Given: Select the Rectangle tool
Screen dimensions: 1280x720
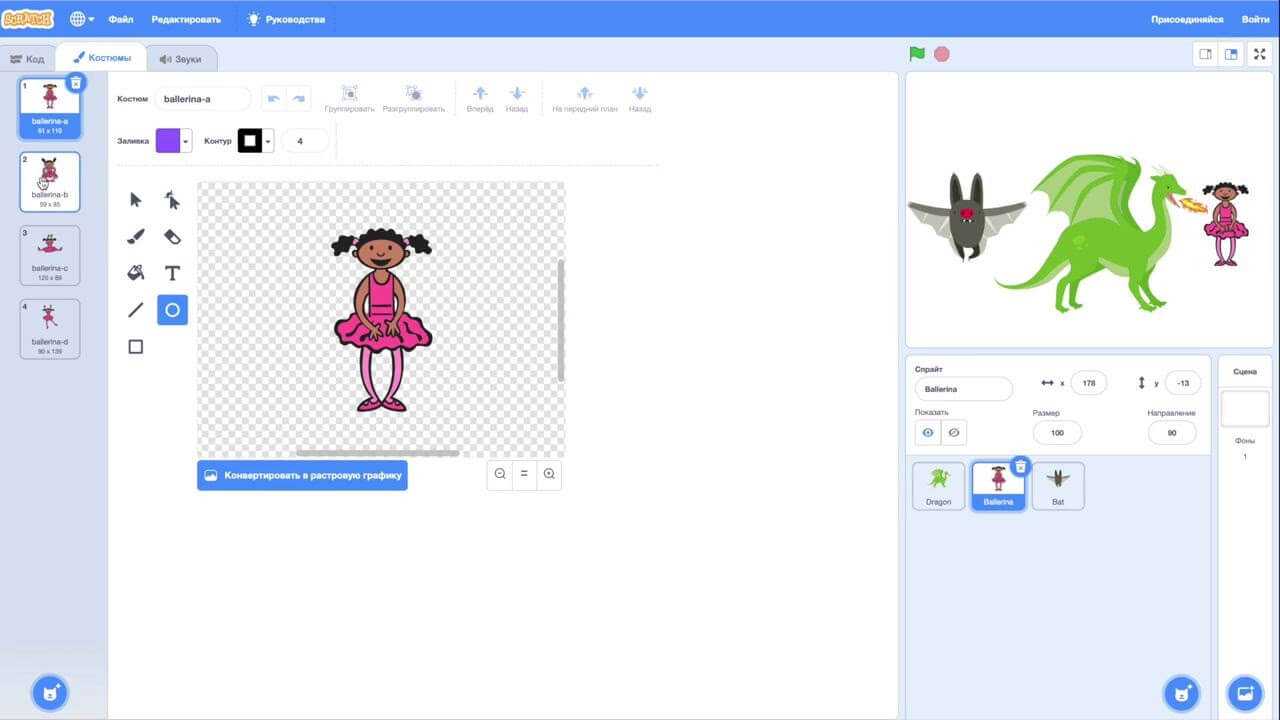Looking at the screenshot, I should pyautogui.click(x=136, y=347).
